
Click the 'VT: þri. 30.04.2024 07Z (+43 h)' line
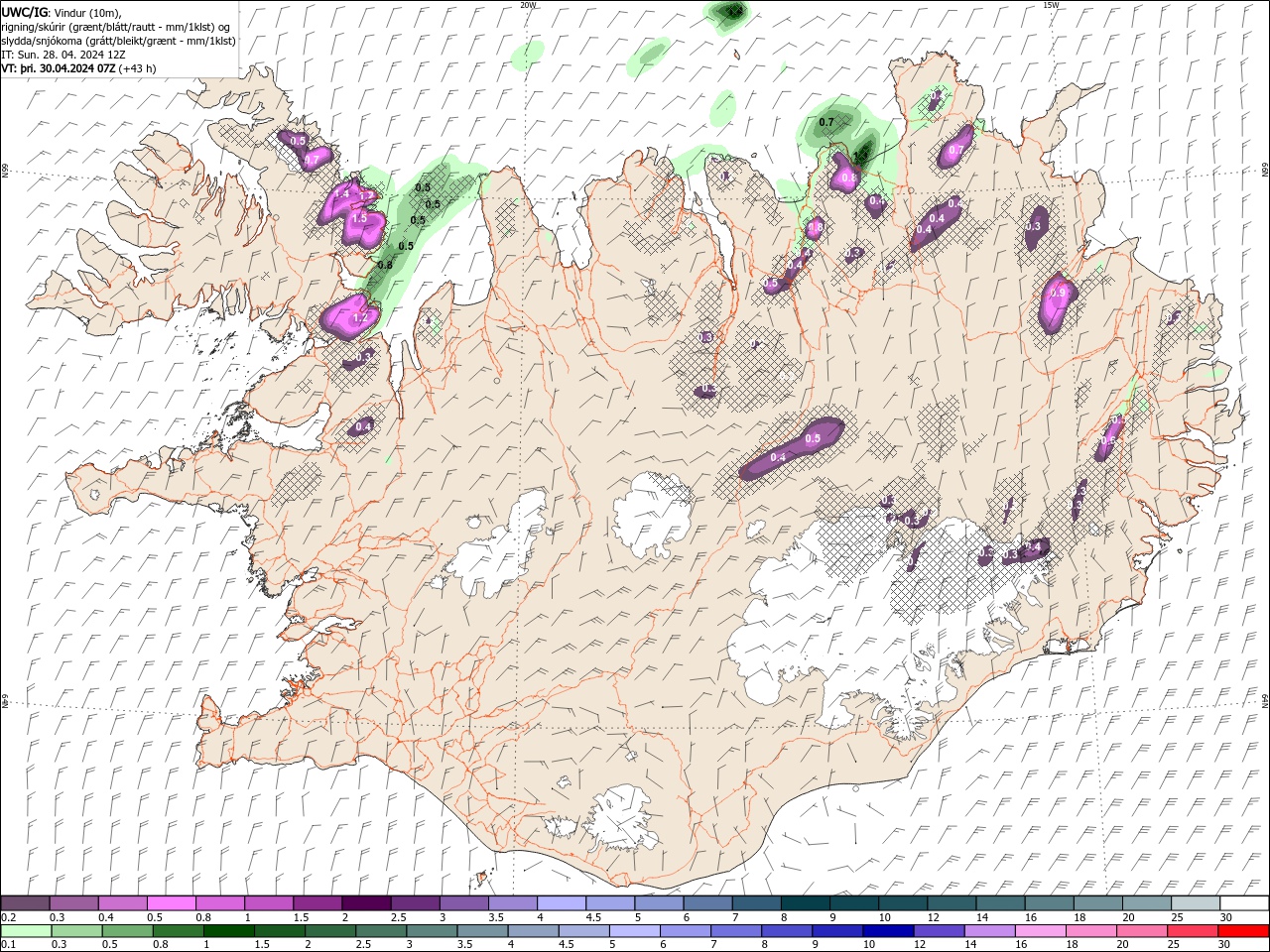(78, 68)
